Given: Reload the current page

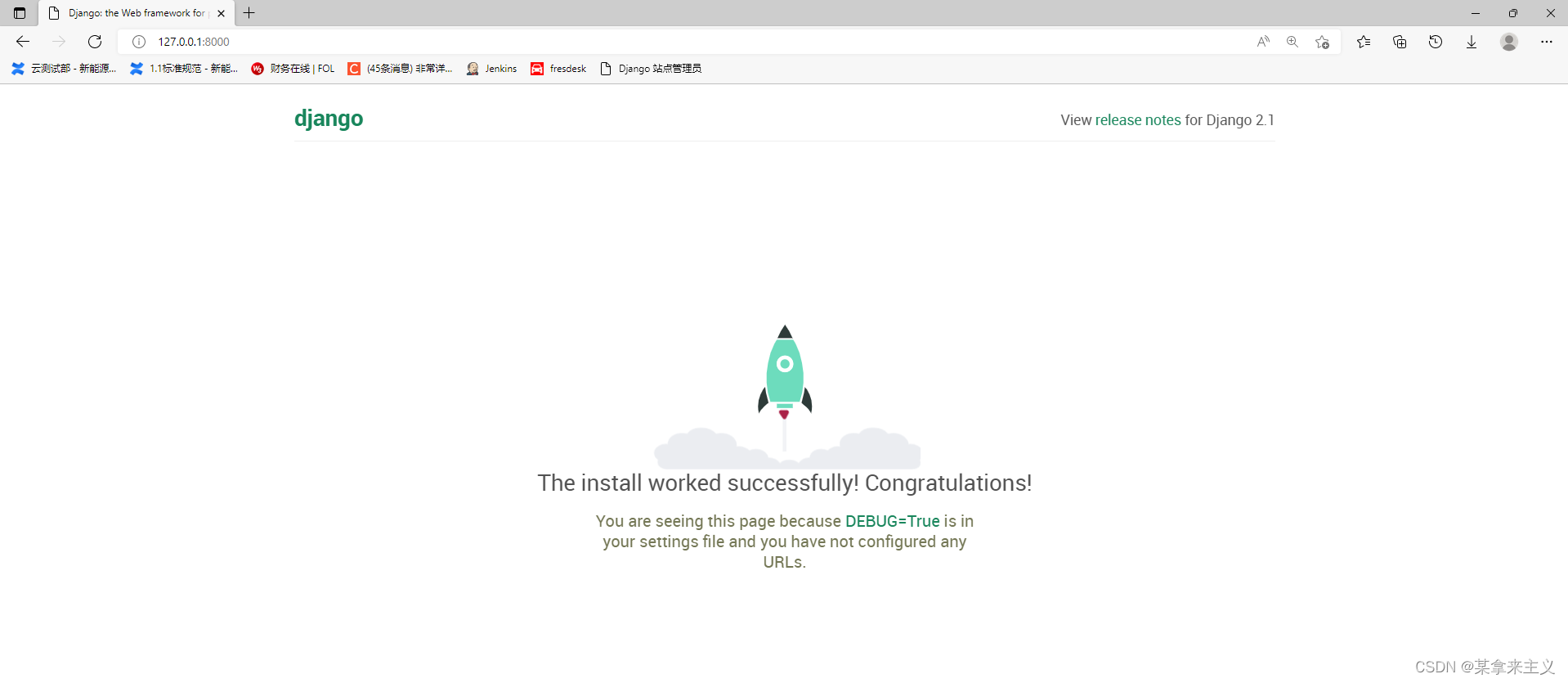Looking at the screenshot, I should [95, 42].
